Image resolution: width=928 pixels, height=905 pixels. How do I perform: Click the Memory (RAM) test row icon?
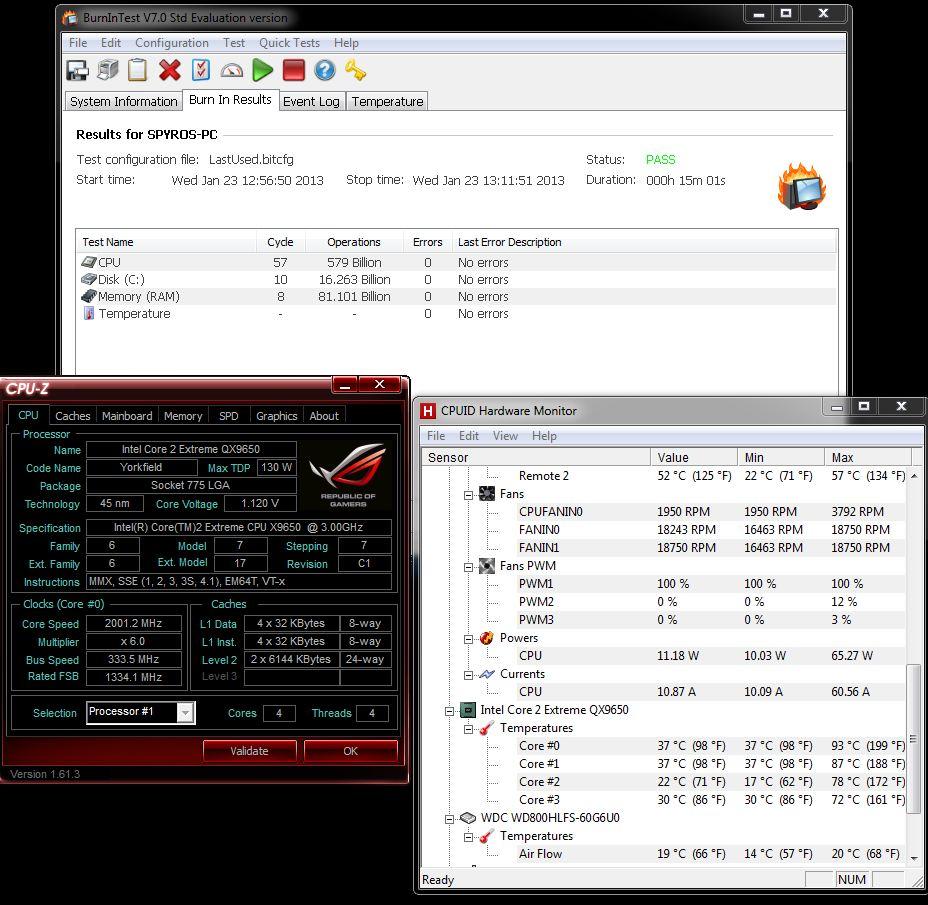point(89,296)
